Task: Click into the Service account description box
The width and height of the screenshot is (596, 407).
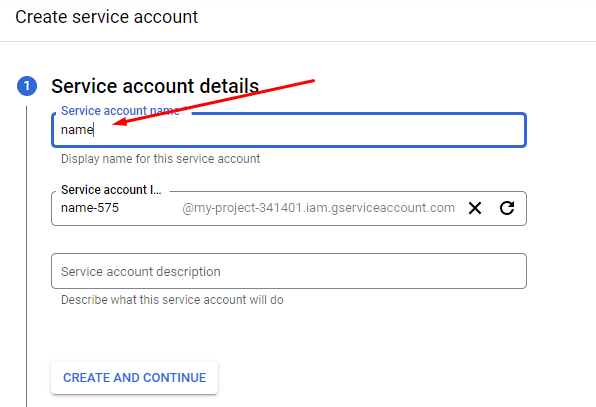Action: click(x=289, y=271)
